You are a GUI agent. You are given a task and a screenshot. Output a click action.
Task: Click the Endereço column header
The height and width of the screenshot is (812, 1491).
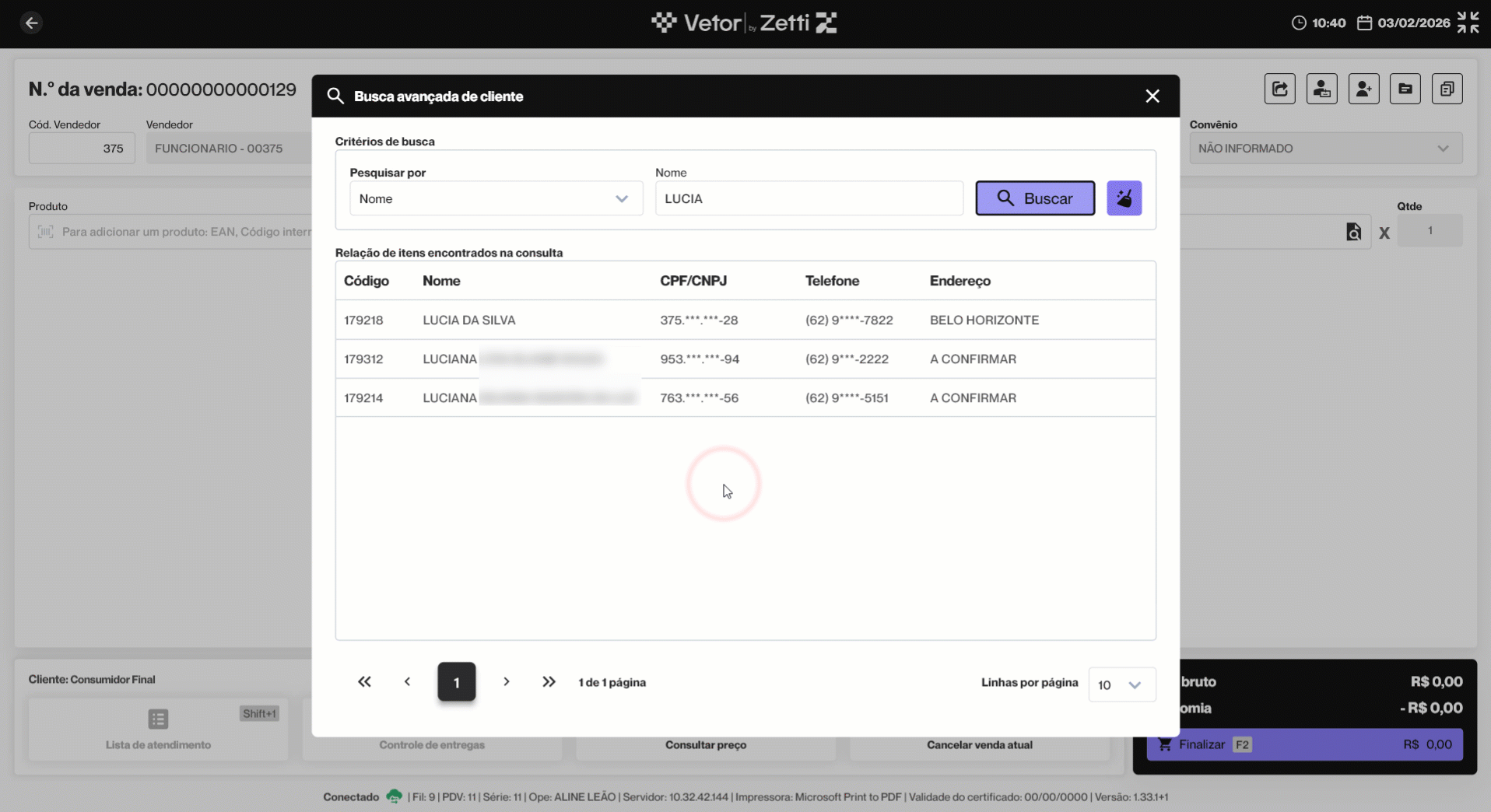click(x=960, y=281)
